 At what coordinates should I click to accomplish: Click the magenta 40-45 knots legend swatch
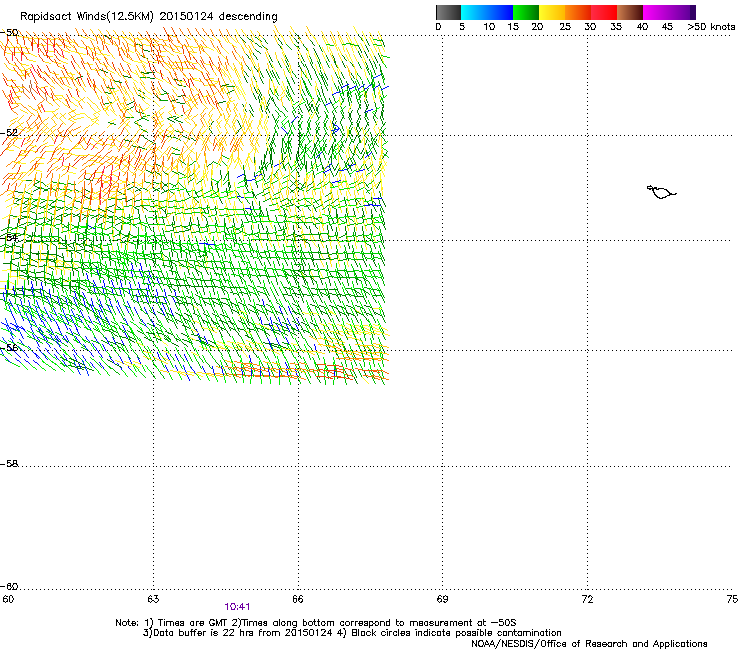pyautogui.click(x=656, y=12)
